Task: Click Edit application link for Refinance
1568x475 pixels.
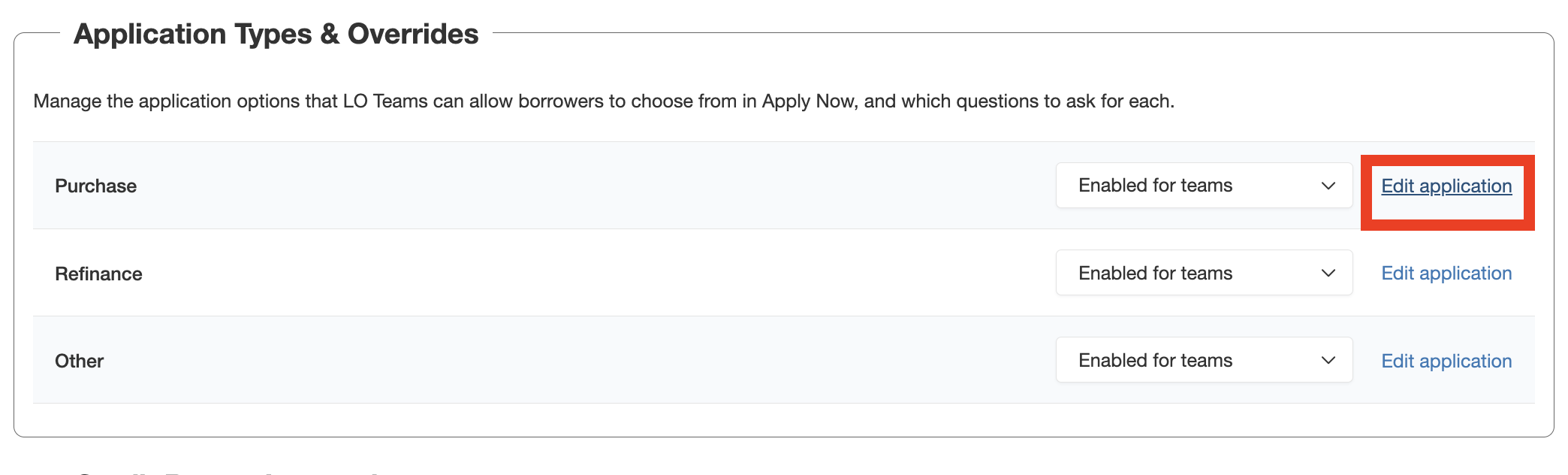Action: tap(1446, 274)
